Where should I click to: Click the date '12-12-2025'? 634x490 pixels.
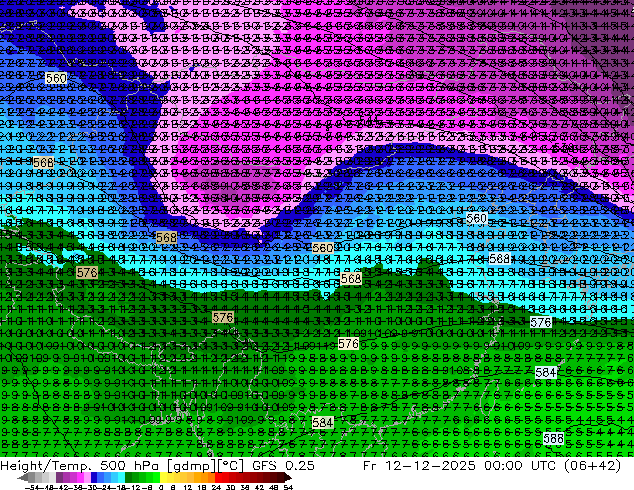(430, 466)
